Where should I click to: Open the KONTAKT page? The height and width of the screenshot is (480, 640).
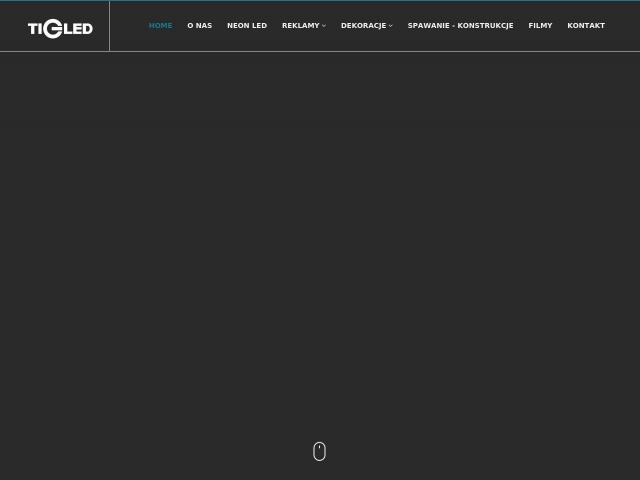tap(586, 25)
